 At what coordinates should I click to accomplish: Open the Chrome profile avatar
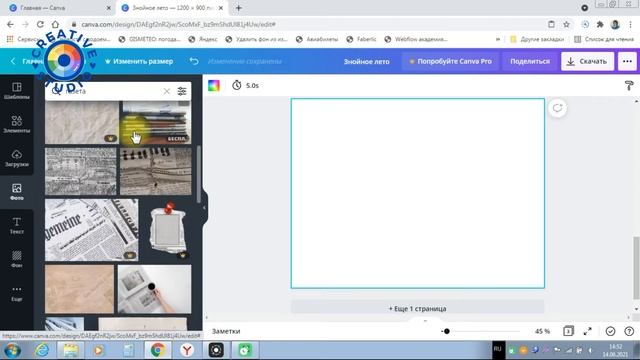(615, 24)
